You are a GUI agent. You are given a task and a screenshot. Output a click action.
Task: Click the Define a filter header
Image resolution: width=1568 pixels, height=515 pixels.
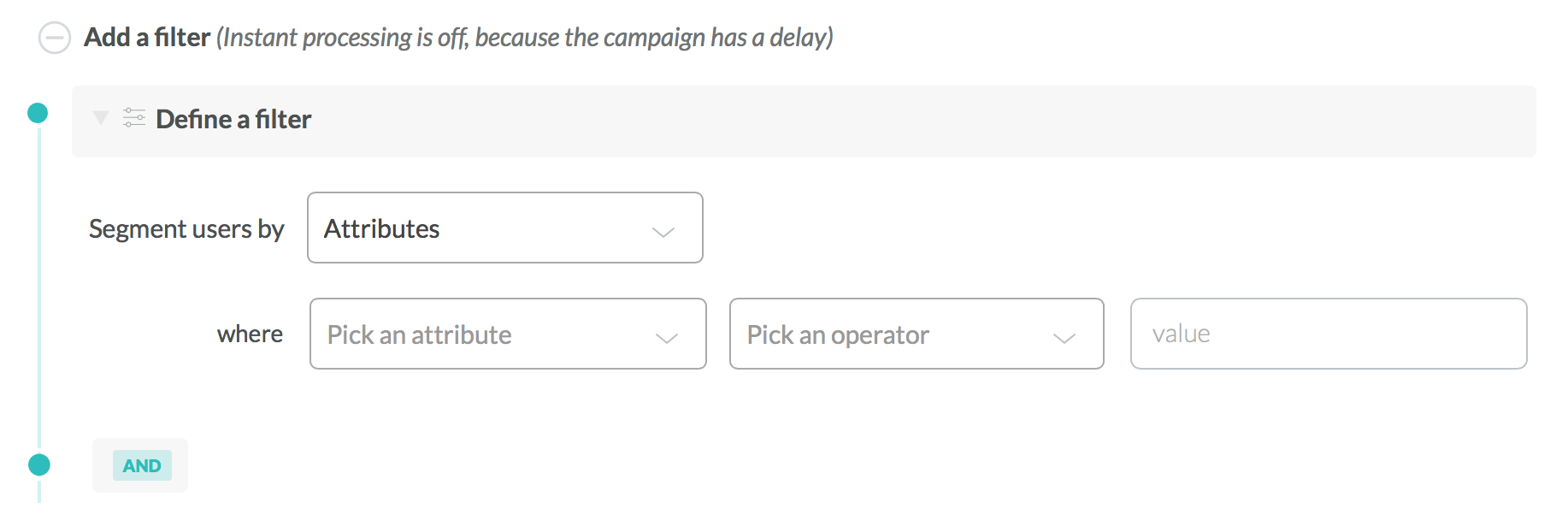[x=233, y=119]
